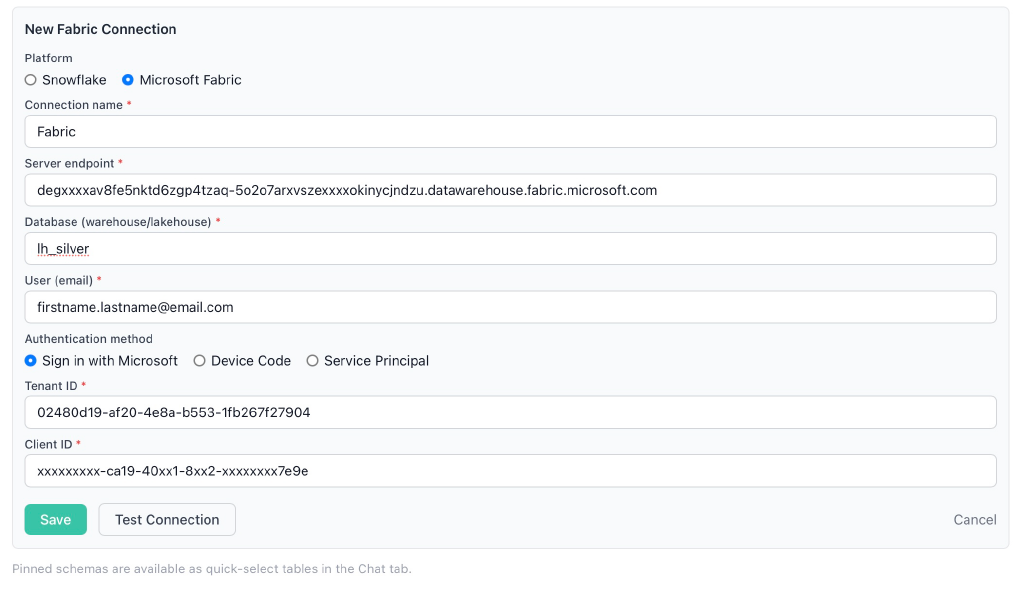Focus the Server endpoint text field
Image resolution: width=1024 pixels, height=589 pixels.
point(511,190)
